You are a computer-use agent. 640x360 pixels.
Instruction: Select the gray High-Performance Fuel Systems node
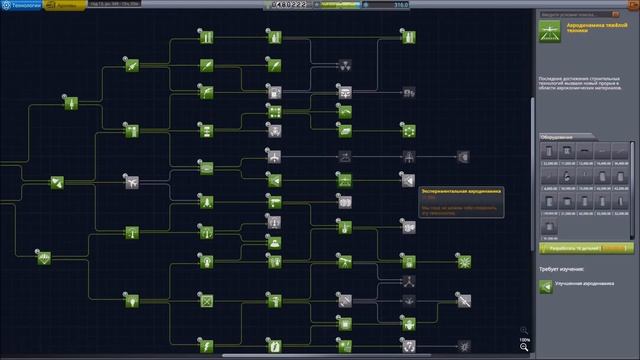(409, 93)
